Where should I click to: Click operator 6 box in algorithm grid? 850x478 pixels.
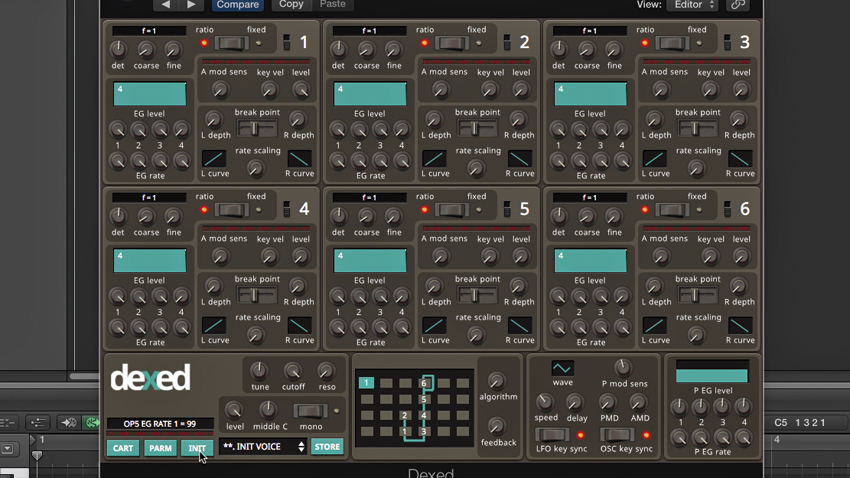tap(424, 383)
